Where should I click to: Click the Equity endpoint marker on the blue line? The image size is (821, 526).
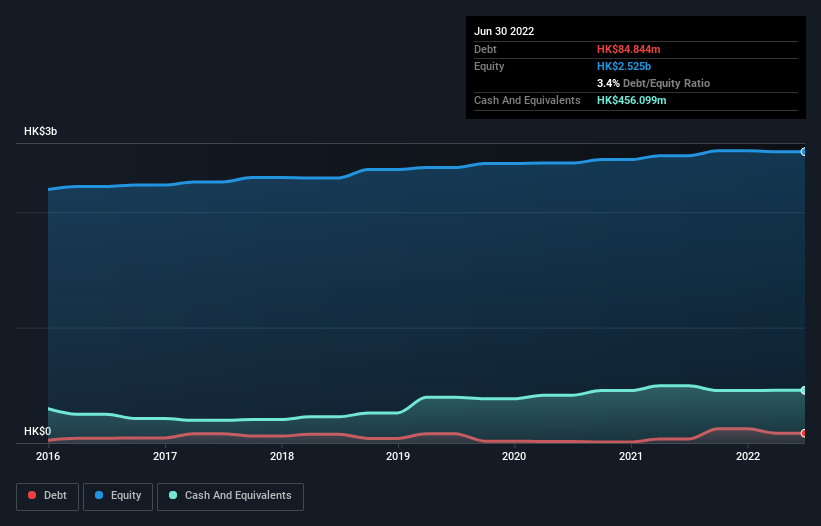804,152
